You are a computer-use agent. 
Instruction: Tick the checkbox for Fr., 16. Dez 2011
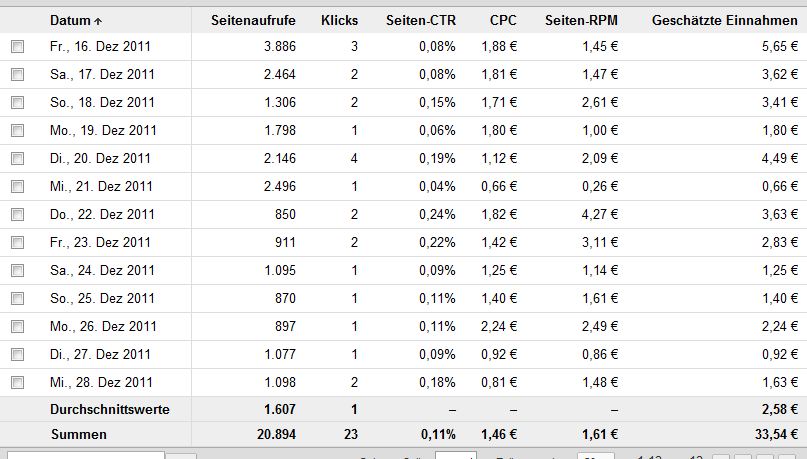pos(17,47)
